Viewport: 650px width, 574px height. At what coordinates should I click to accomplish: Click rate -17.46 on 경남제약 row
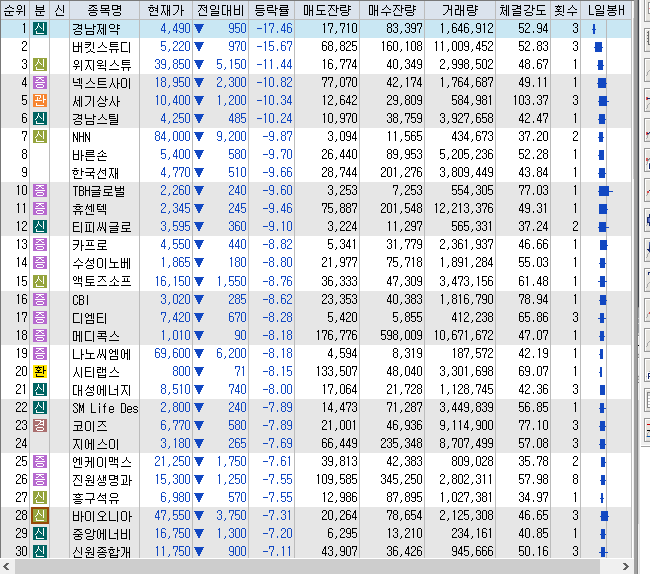click(x=274, y=29)
